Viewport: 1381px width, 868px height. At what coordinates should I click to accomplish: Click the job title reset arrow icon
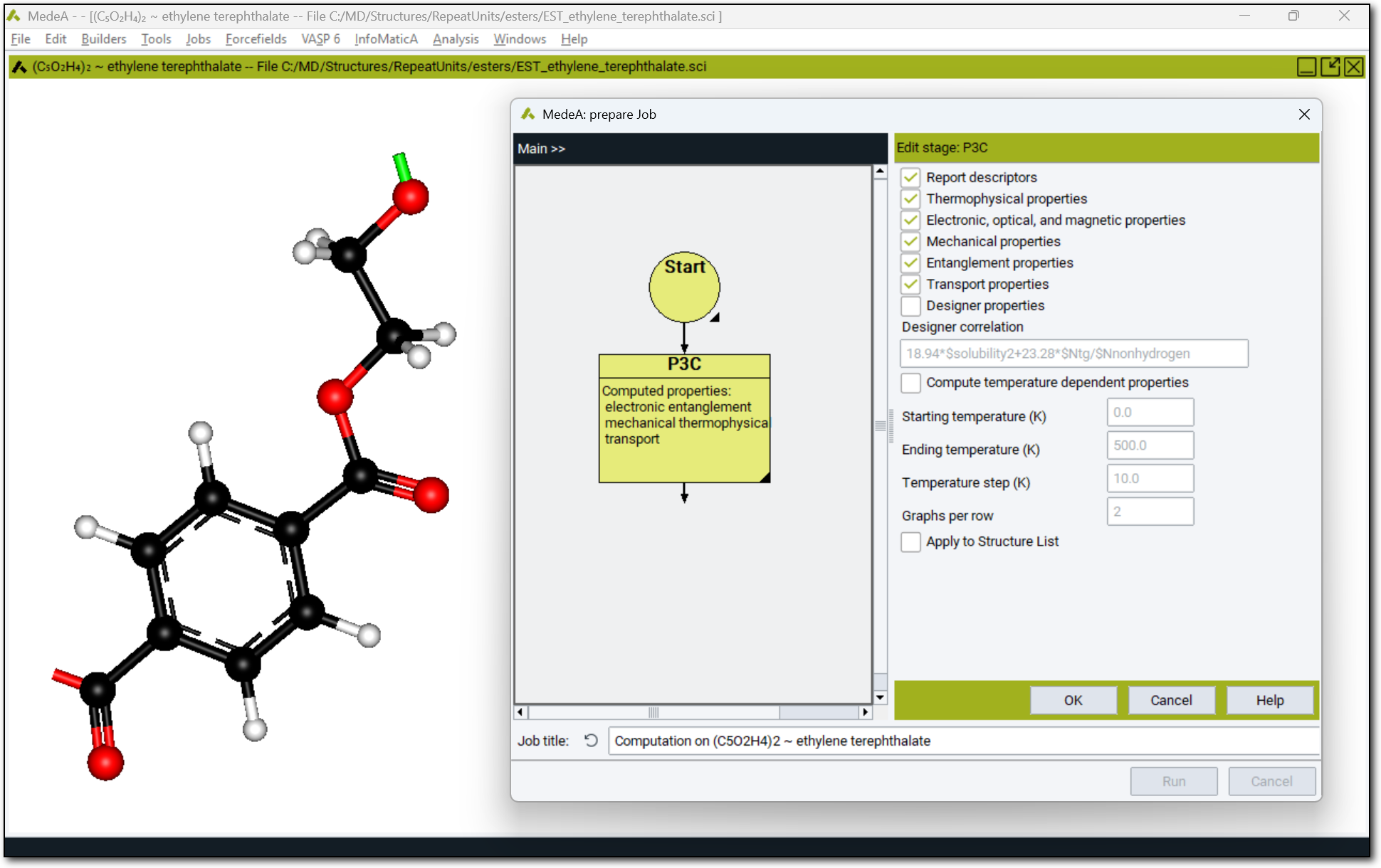[x=591, y=741]
